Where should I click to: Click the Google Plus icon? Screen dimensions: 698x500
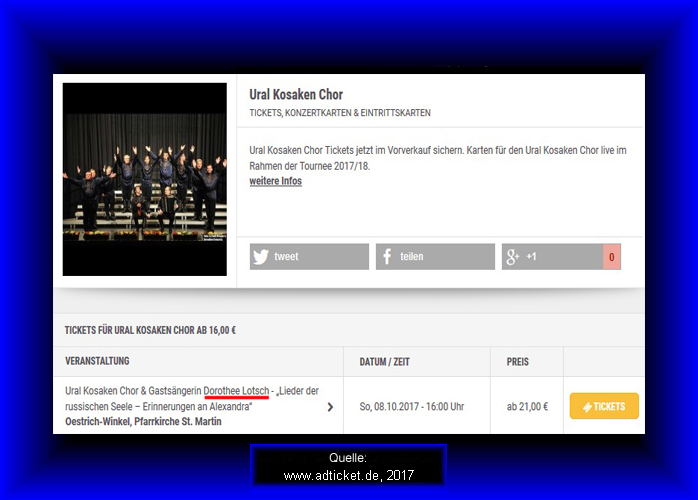point(513,256)
